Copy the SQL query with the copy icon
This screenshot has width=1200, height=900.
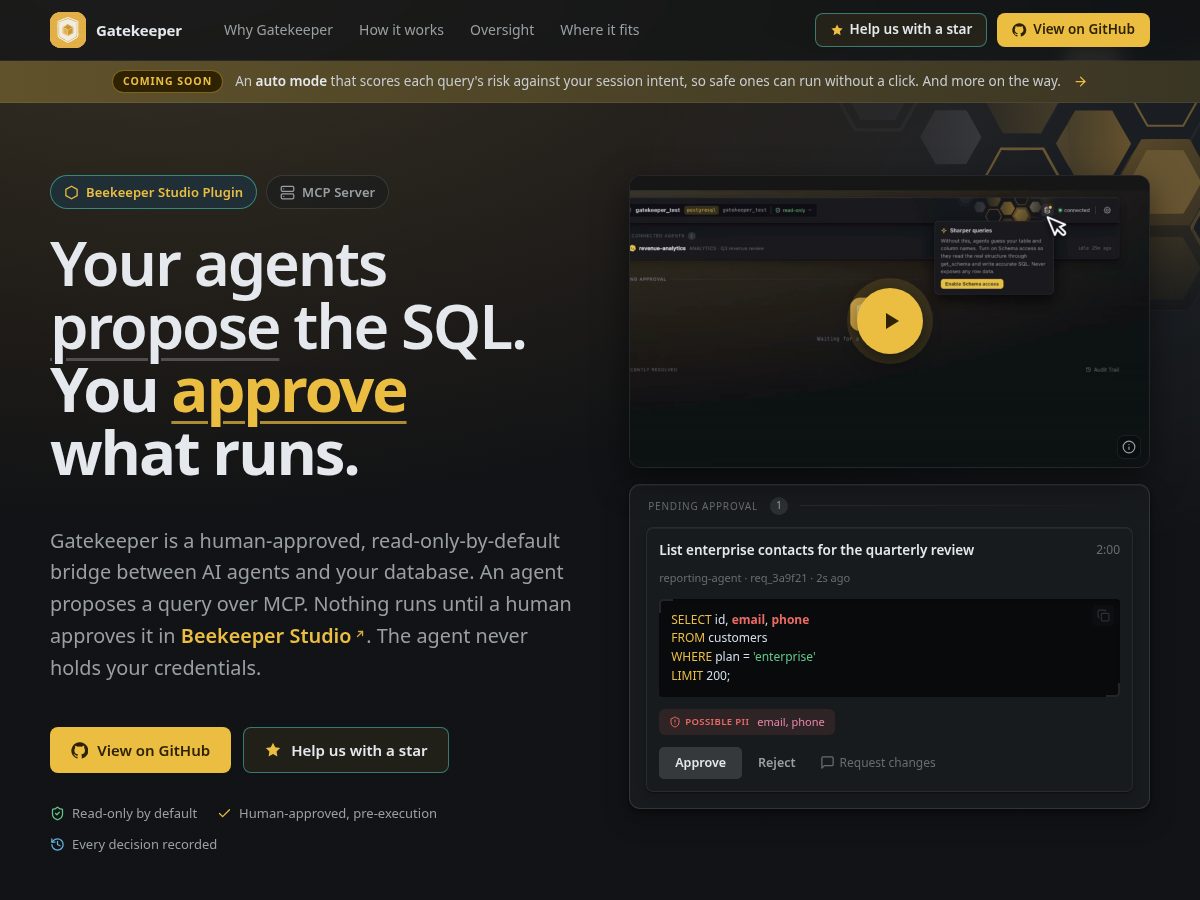(1103, 616)
